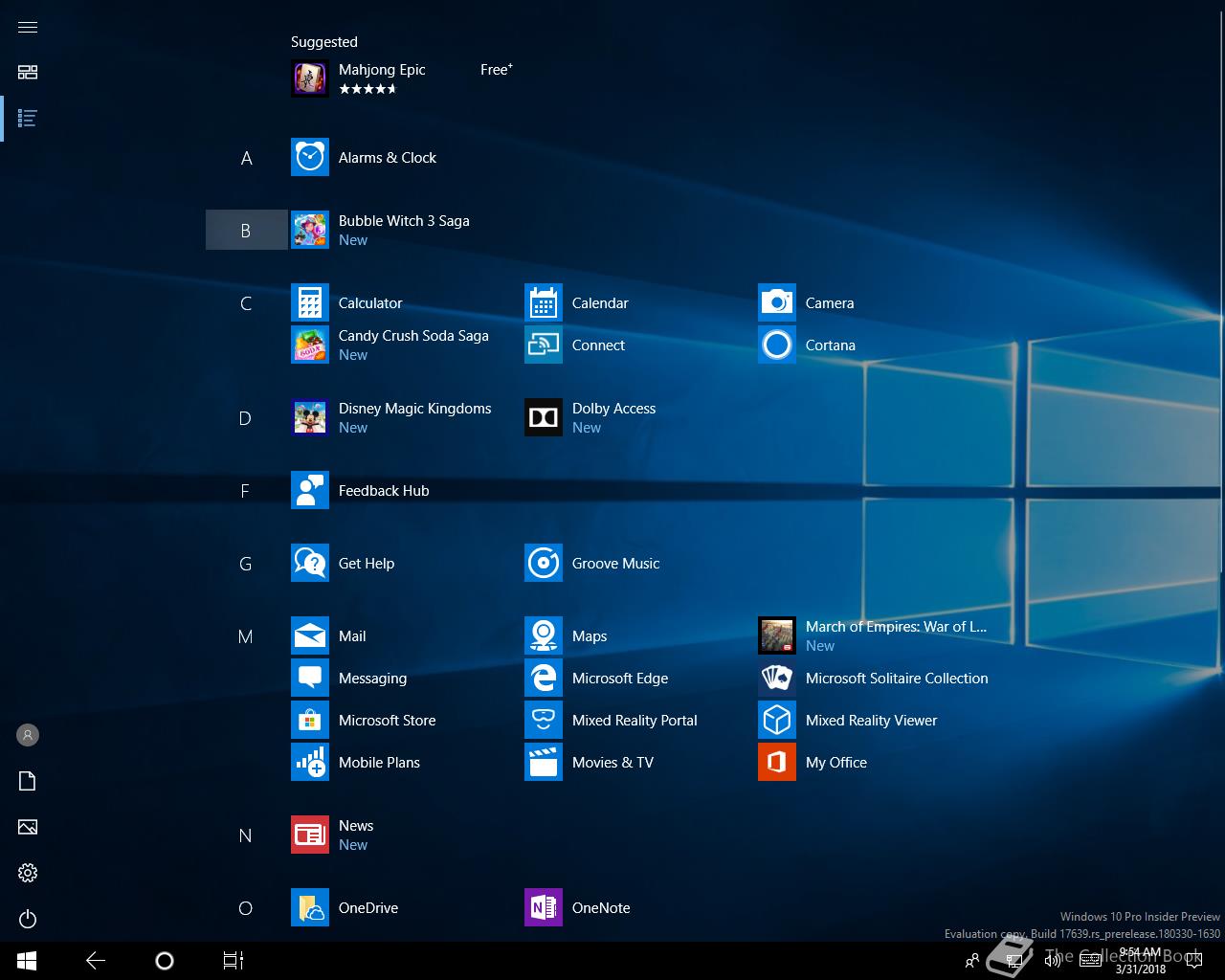
Task: Open the Get Help icon
Action: coord(310,563)
